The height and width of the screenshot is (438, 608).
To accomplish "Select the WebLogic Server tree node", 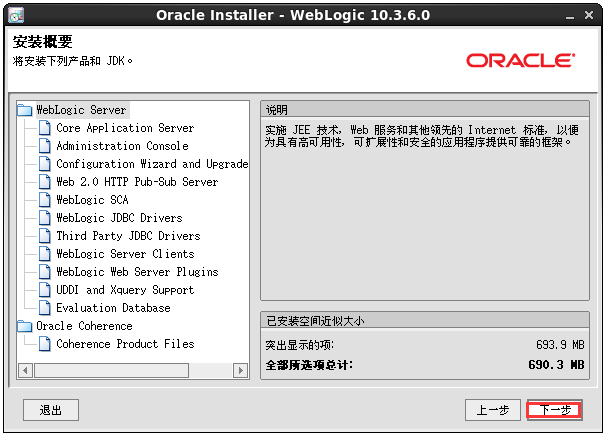I will click(81, 110).
